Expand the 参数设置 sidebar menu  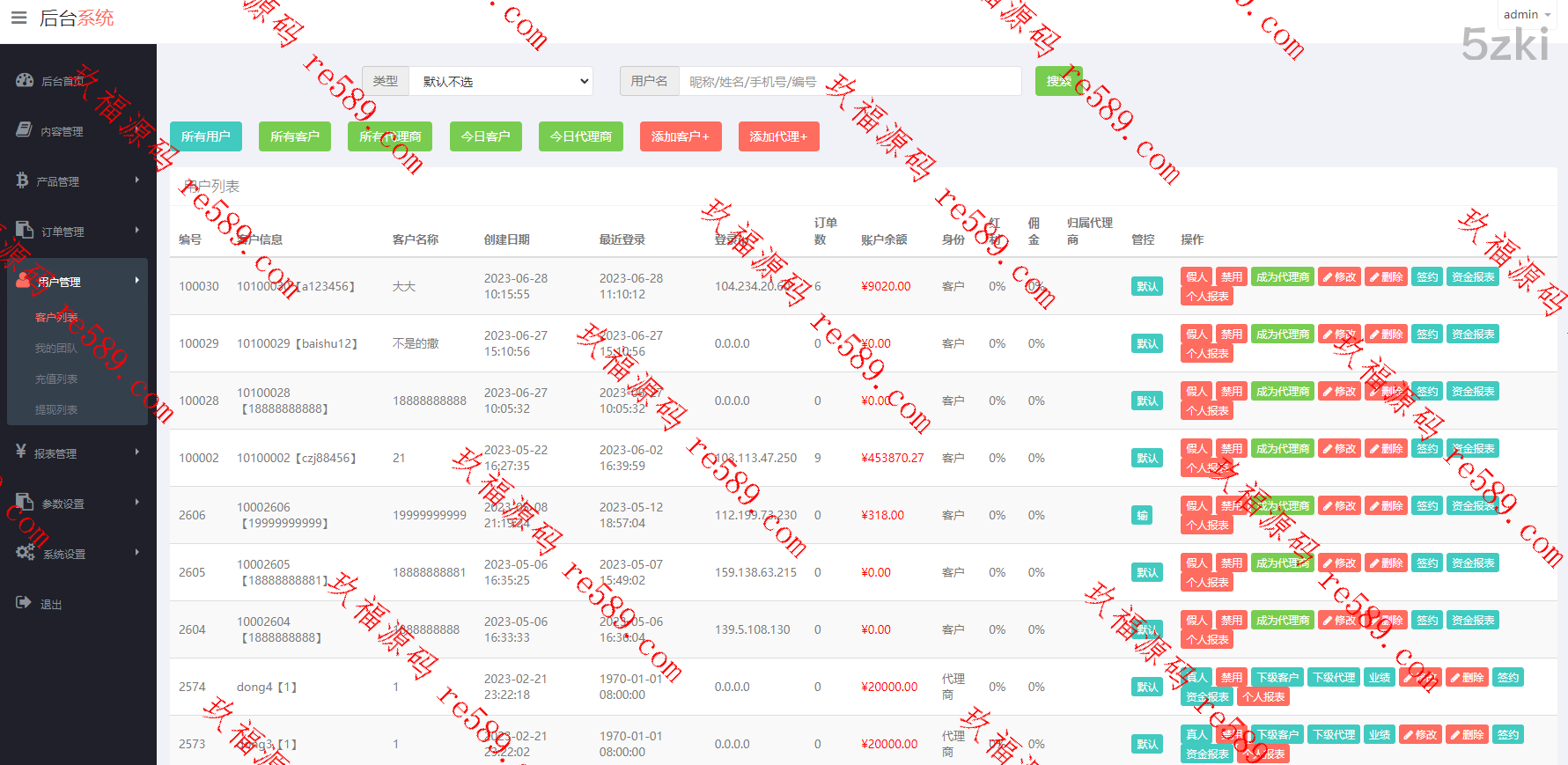(x=77, y=504)
